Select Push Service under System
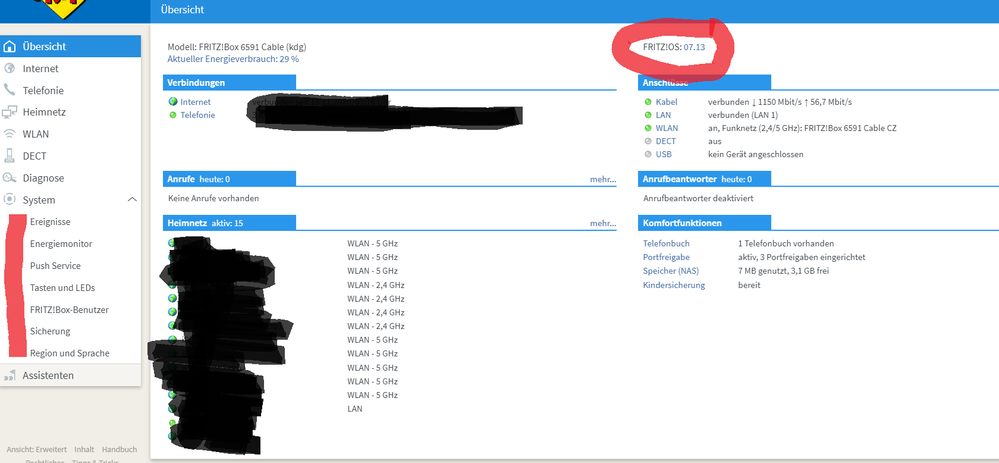Image resolution: width=999 pixels, height=463 pixels. [x=55, y=266]
